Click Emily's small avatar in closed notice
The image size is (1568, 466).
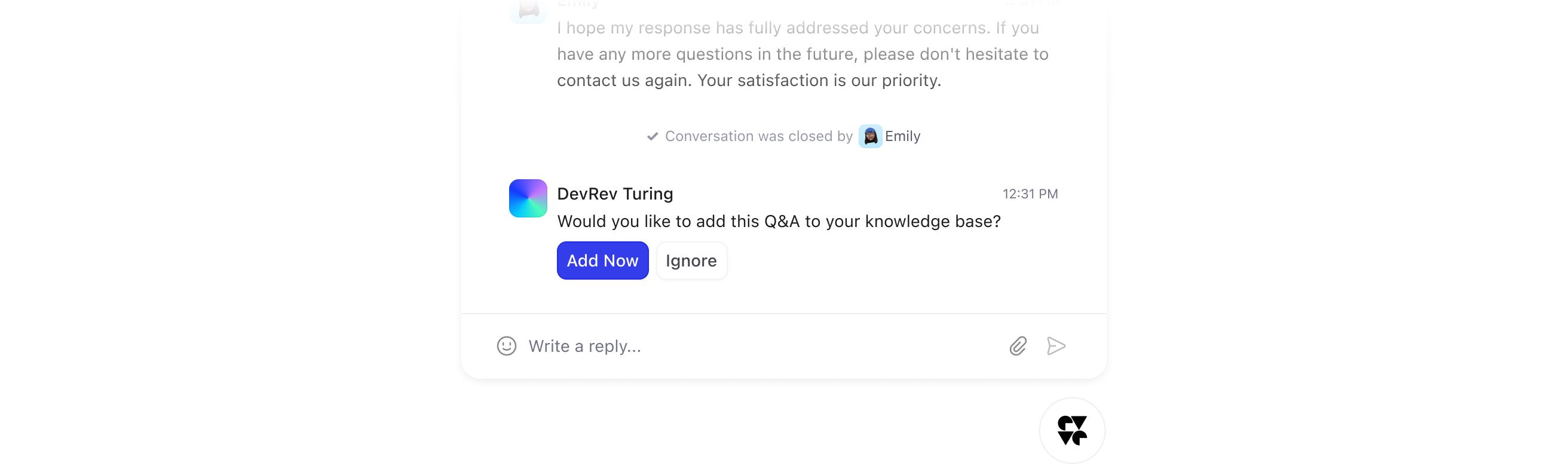pyautogui.click(x=870, y=136)
